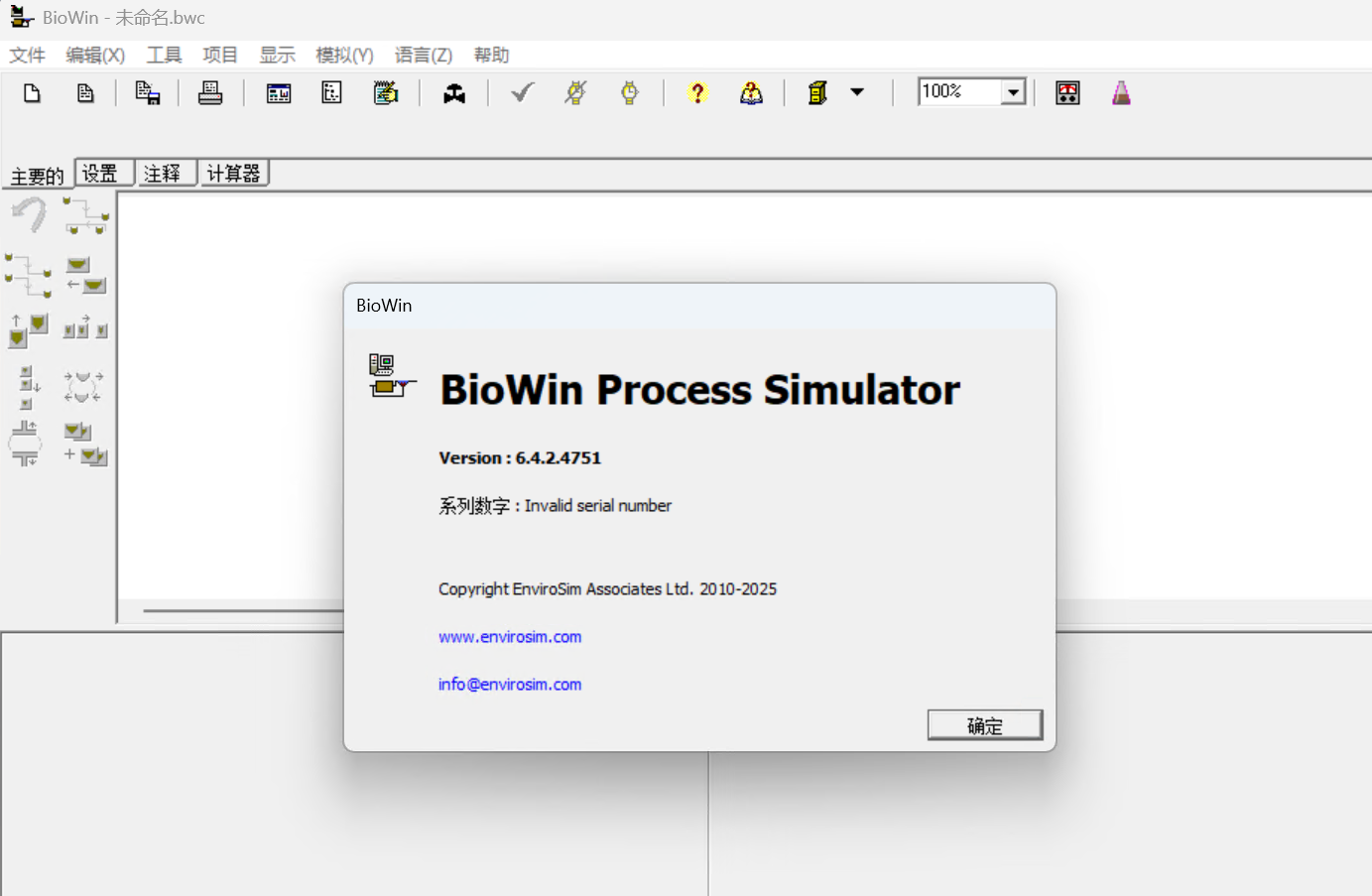
Task: Click the BioWin Process Simulator heading
Action: pos(700,390)
